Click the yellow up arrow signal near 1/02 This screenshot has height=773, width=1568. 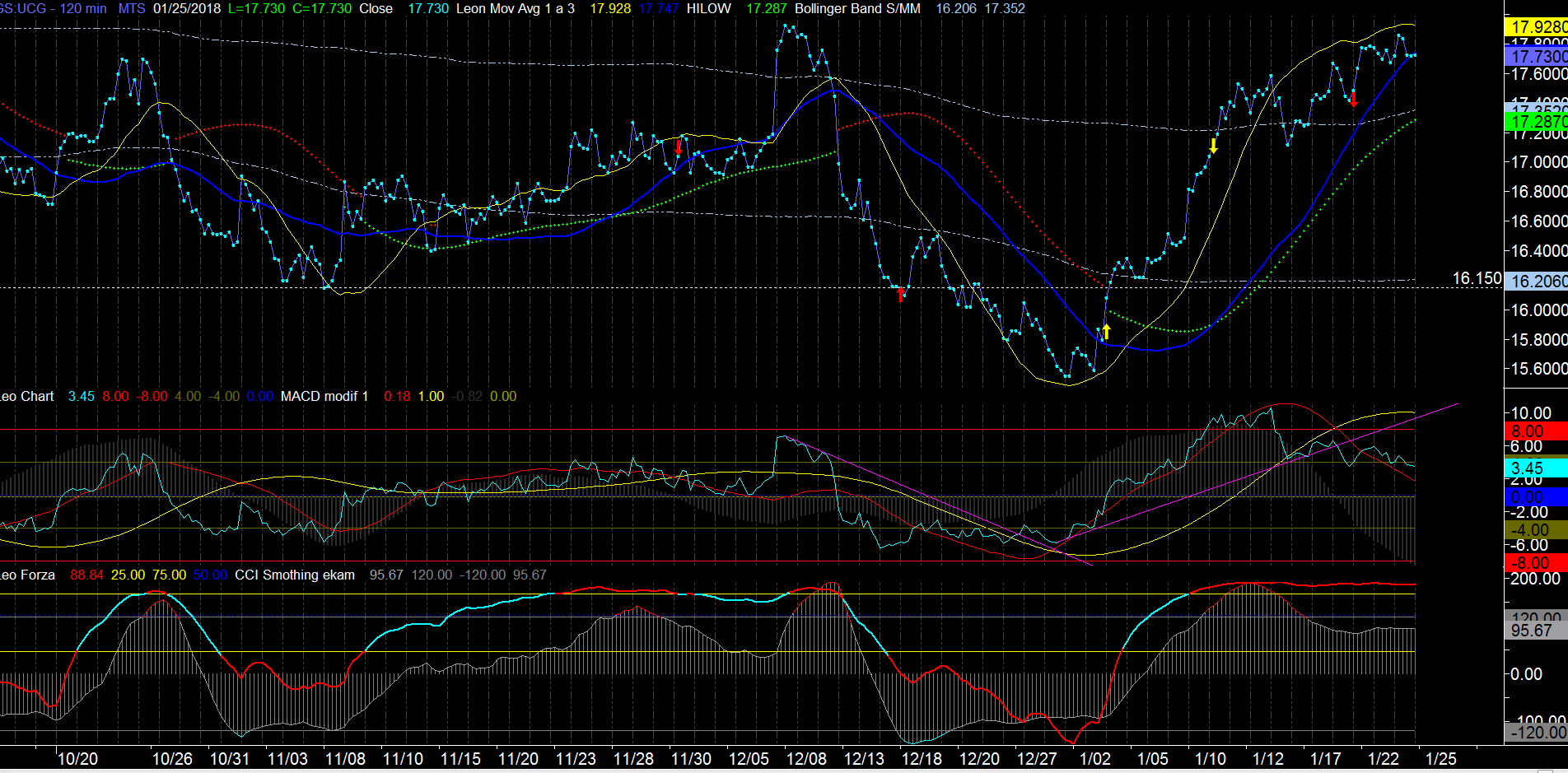click(1107, 332)
